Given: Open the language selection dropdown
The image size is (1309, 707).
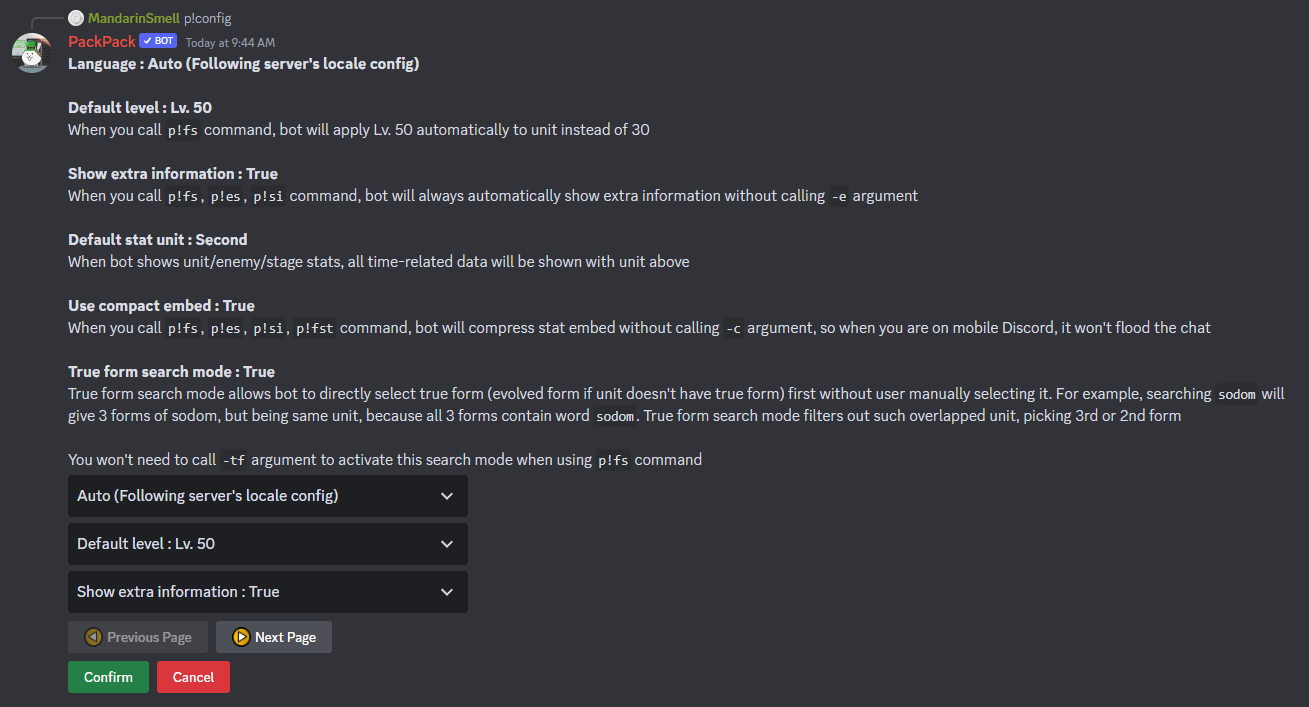Looking at the screenshot, I should coord(268,496).
